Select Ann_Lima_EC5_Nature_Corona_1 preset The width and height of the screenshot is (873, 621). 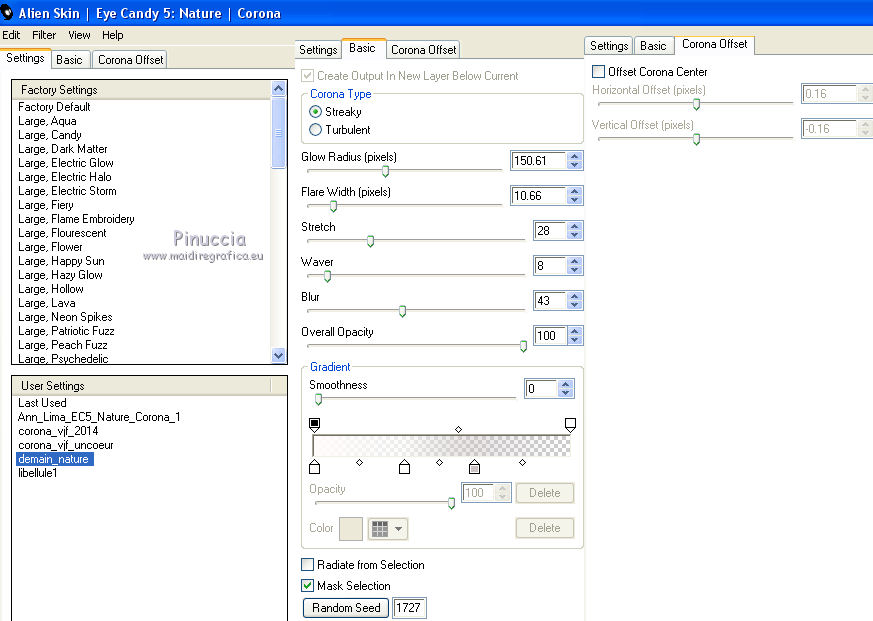[x=99, y=417]
